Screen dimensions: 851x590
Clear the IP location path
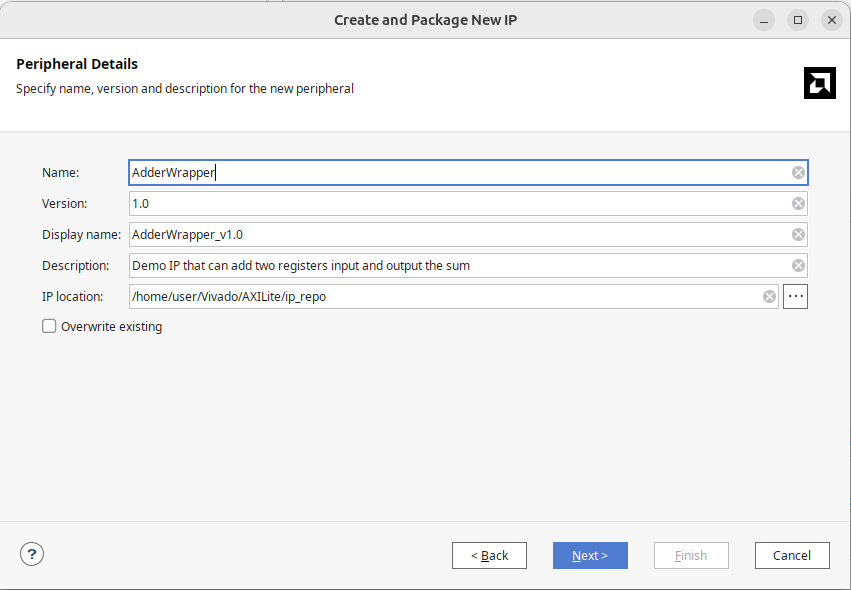[x=769, y=297]
